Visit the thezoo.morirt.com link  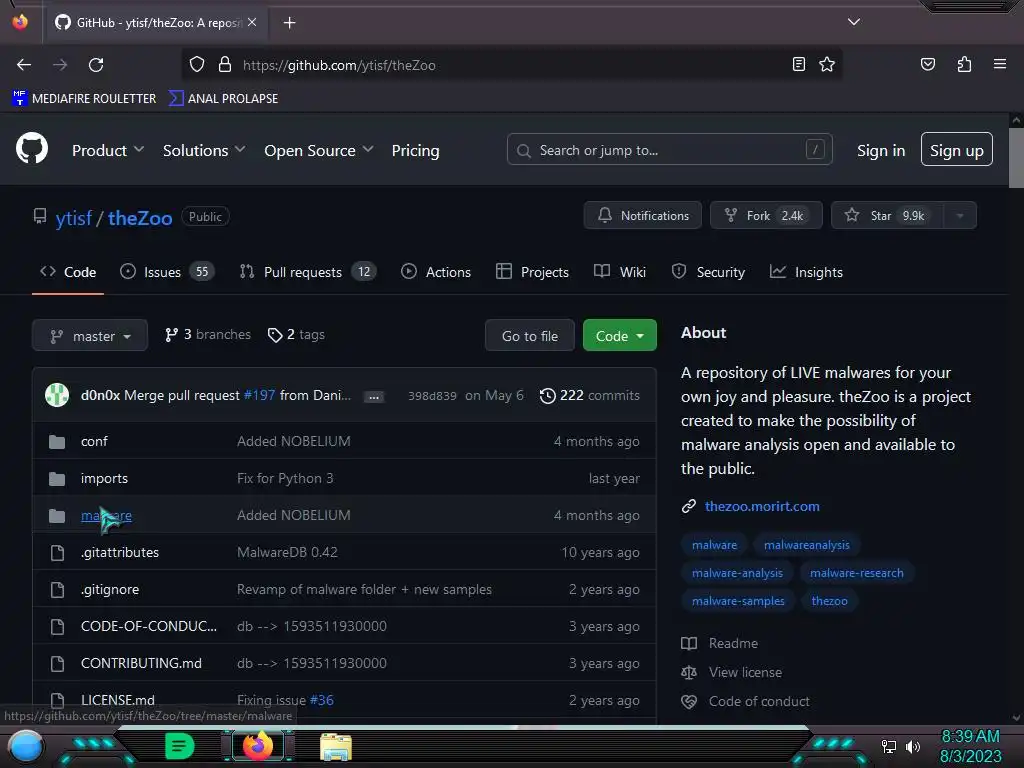pos(762,506)
